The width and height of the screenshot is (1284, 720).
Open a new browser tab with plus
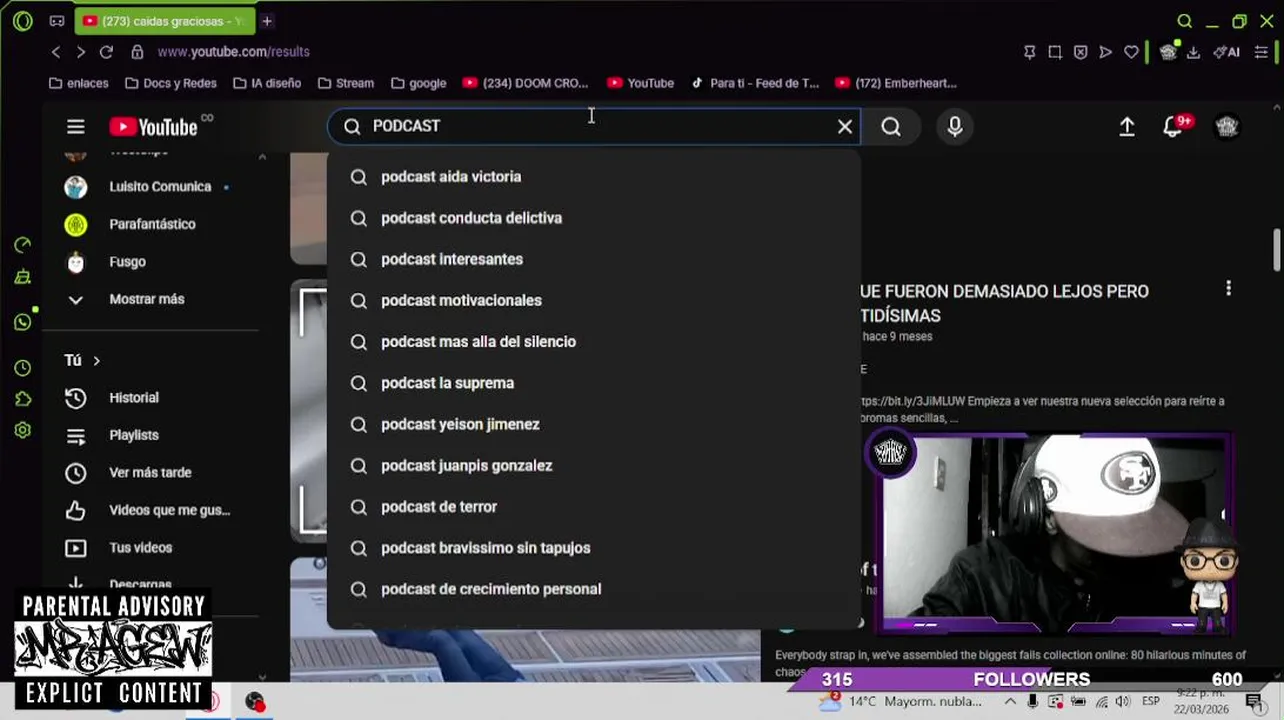pos(267,21)
